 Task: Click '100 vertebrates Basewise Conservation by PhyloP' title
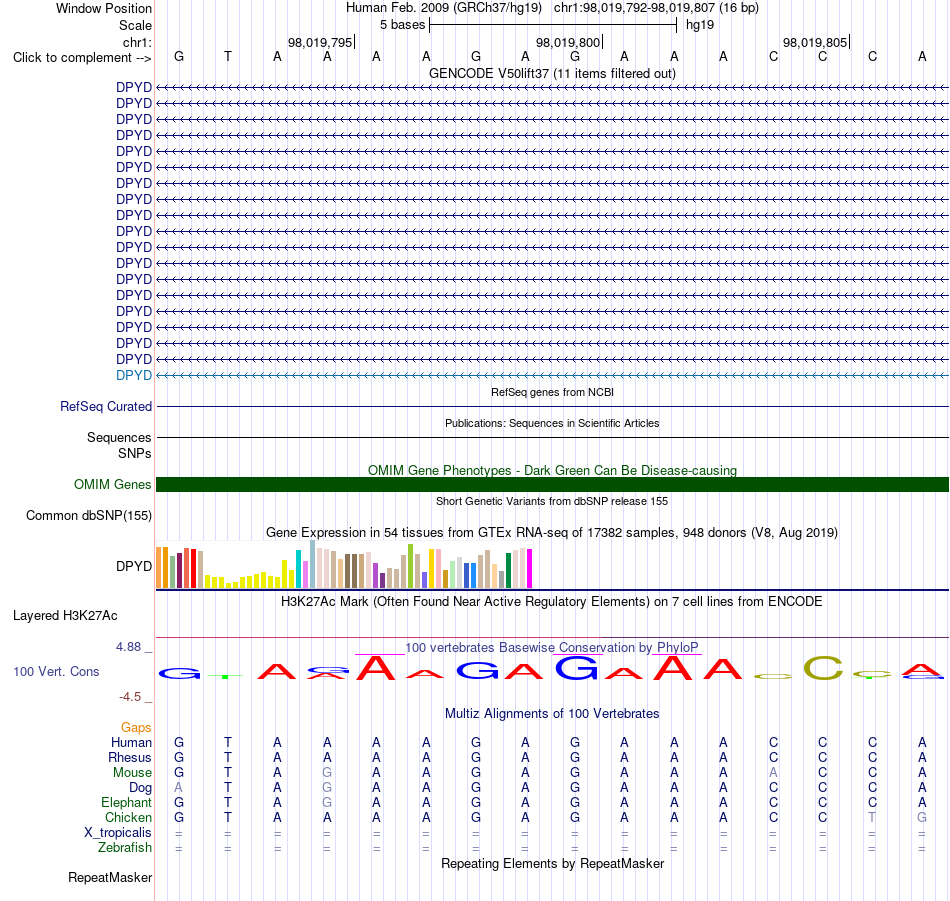(x=552, y=647)
